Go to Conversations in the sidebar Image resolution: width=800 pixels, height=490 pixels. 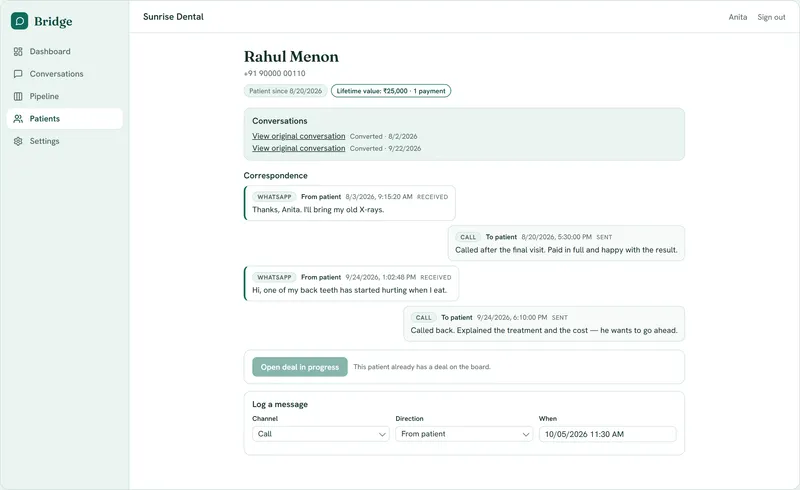coord(65,74)
